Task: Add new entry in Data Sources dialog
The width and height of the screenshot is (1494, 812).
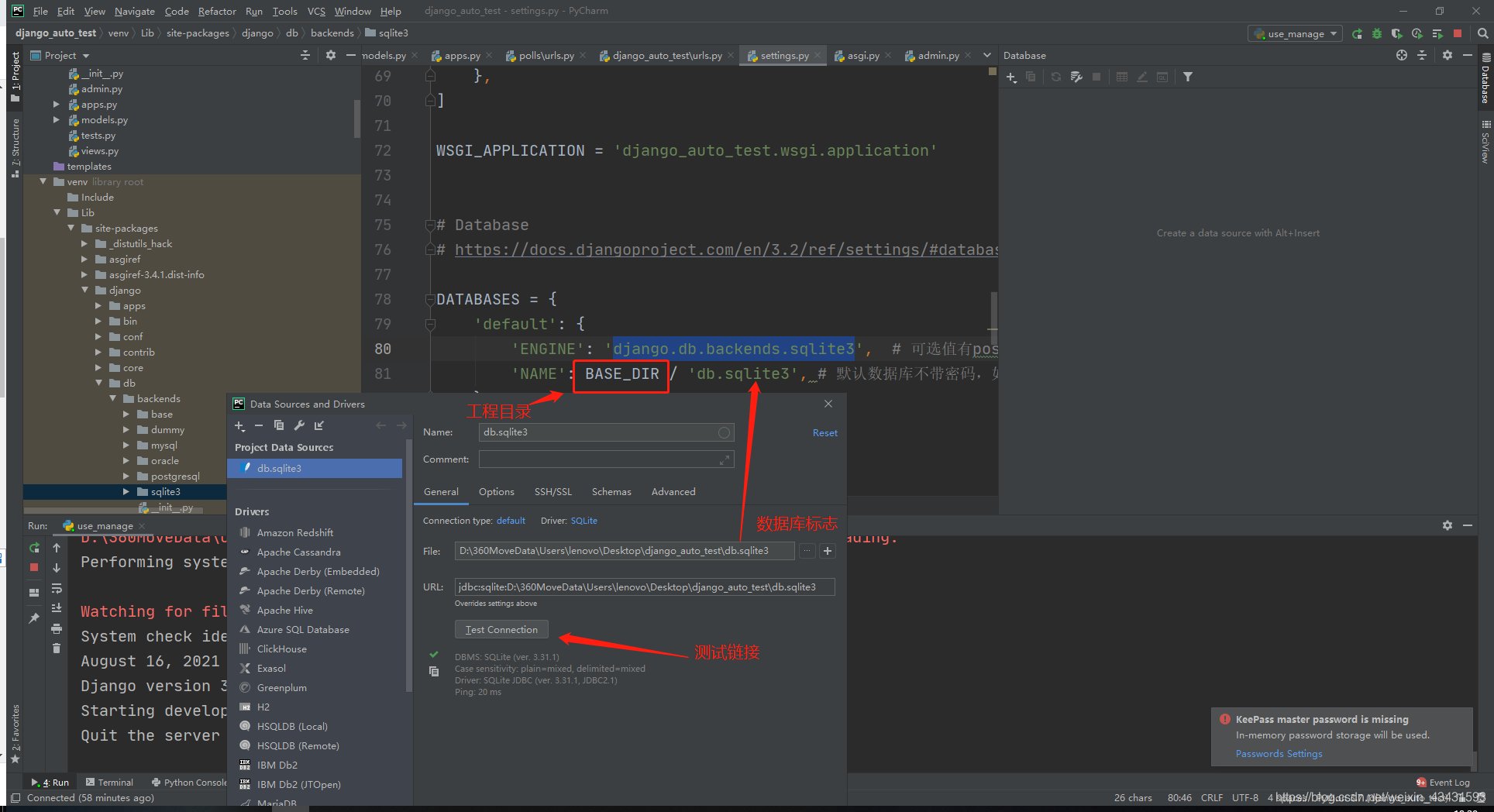Action: 239,426
